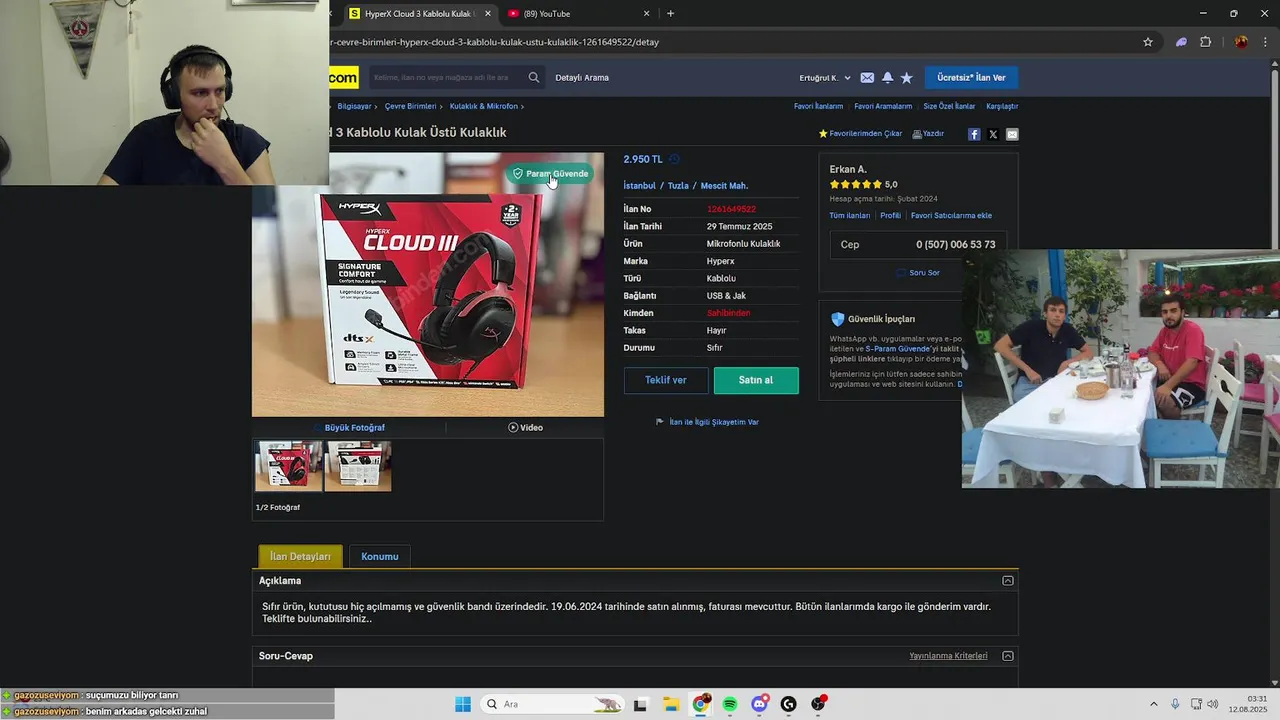Open Yayınlanma Kriterleri link
The image size is (1280, 720).
pos(948,656)
